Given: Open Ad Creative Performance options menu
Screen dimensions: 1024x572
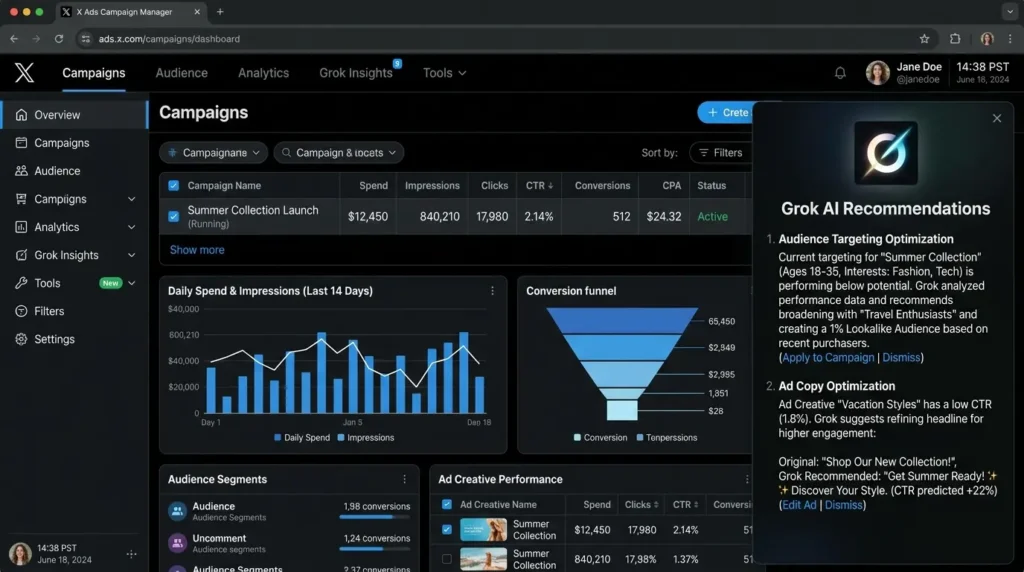Looking at the screenshot, I should (747, 479).
